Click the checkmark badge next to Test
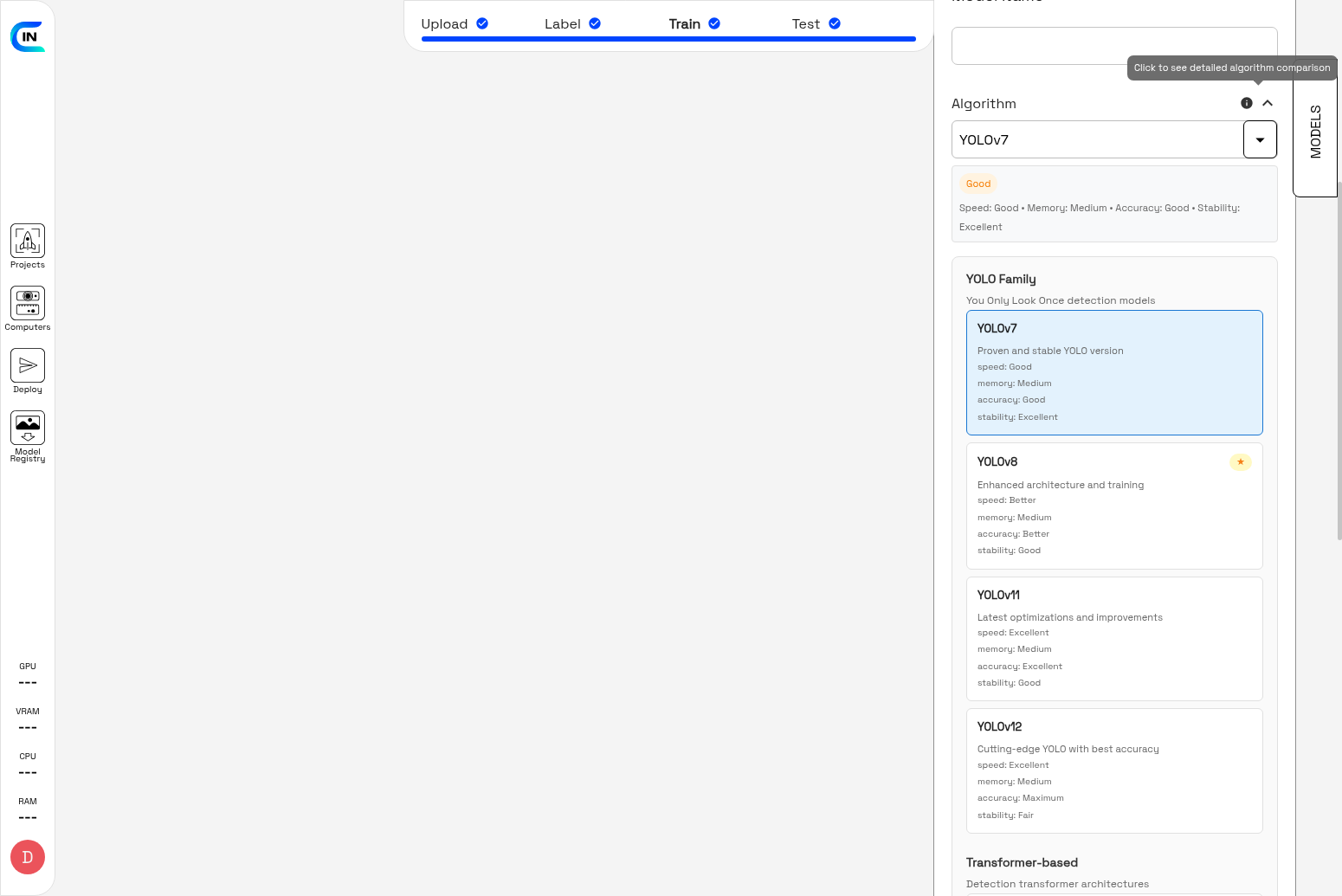1342x896 pixels. pos(833,23)
